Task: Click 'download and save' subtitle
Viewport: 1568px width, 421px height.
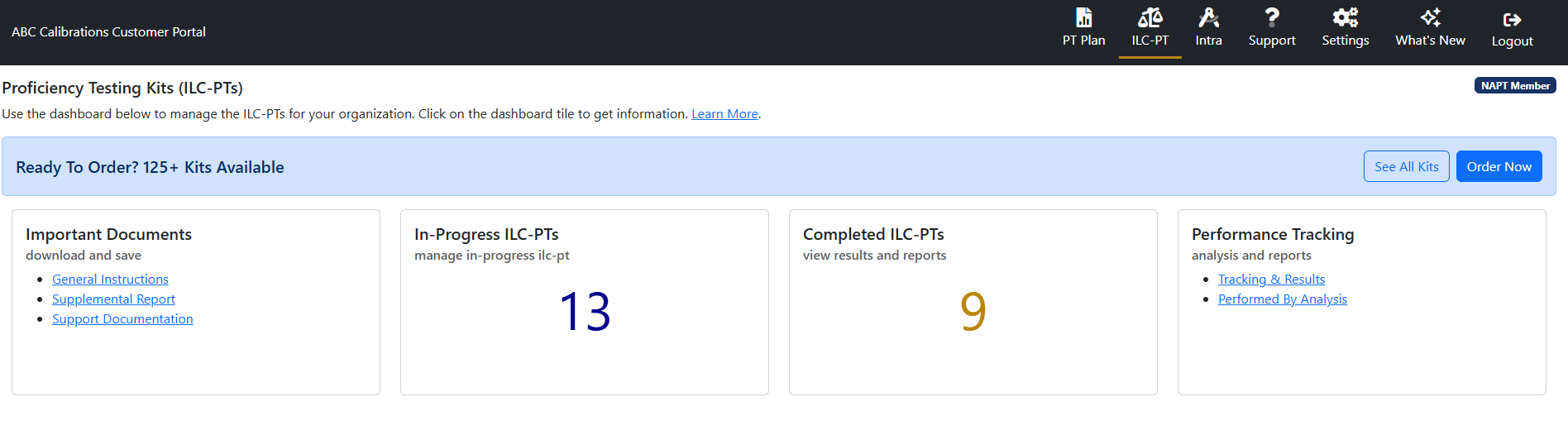Action: [x=84, y=256]
